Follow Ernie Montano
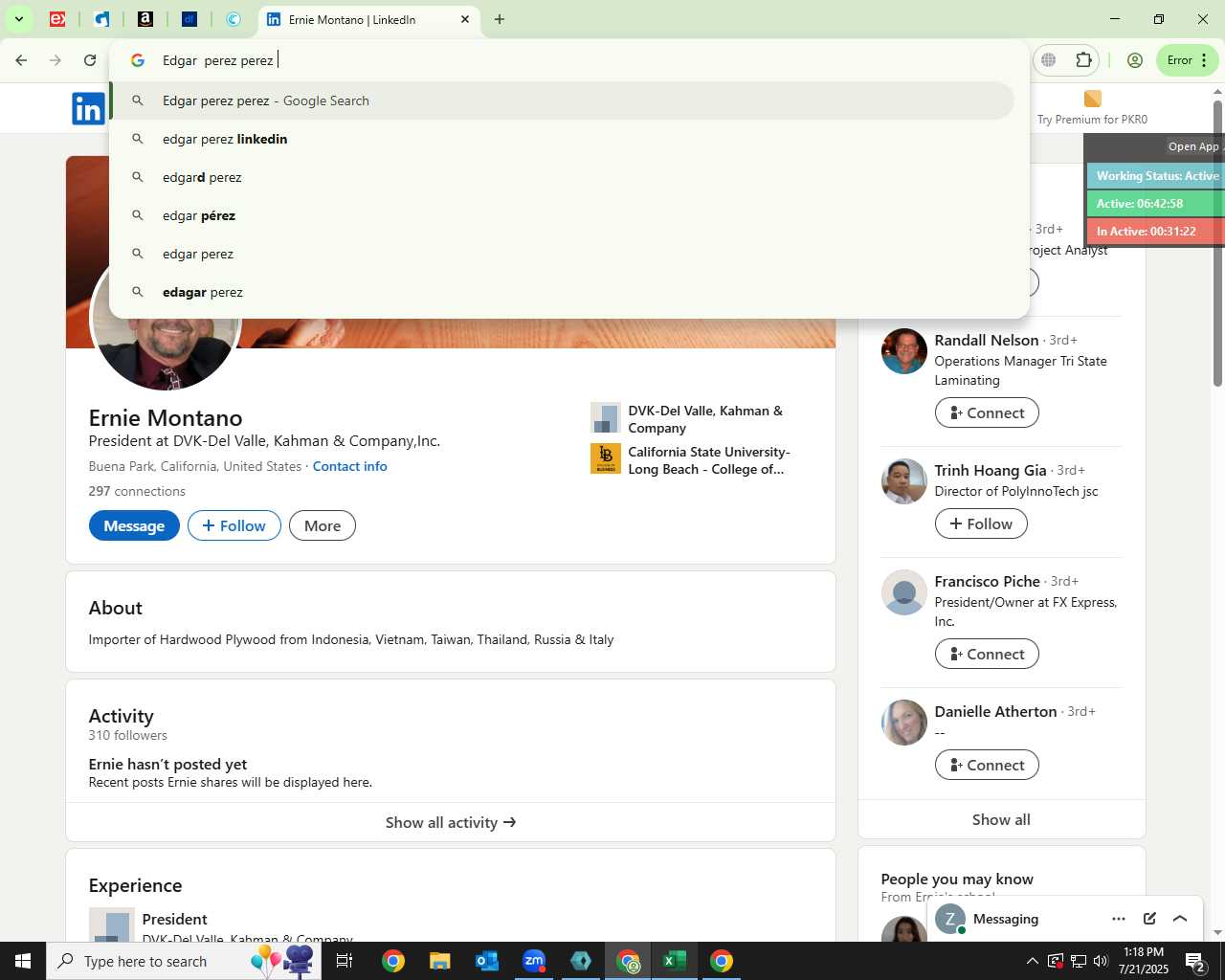1225x980 pixels. click(x=234, y=525)
